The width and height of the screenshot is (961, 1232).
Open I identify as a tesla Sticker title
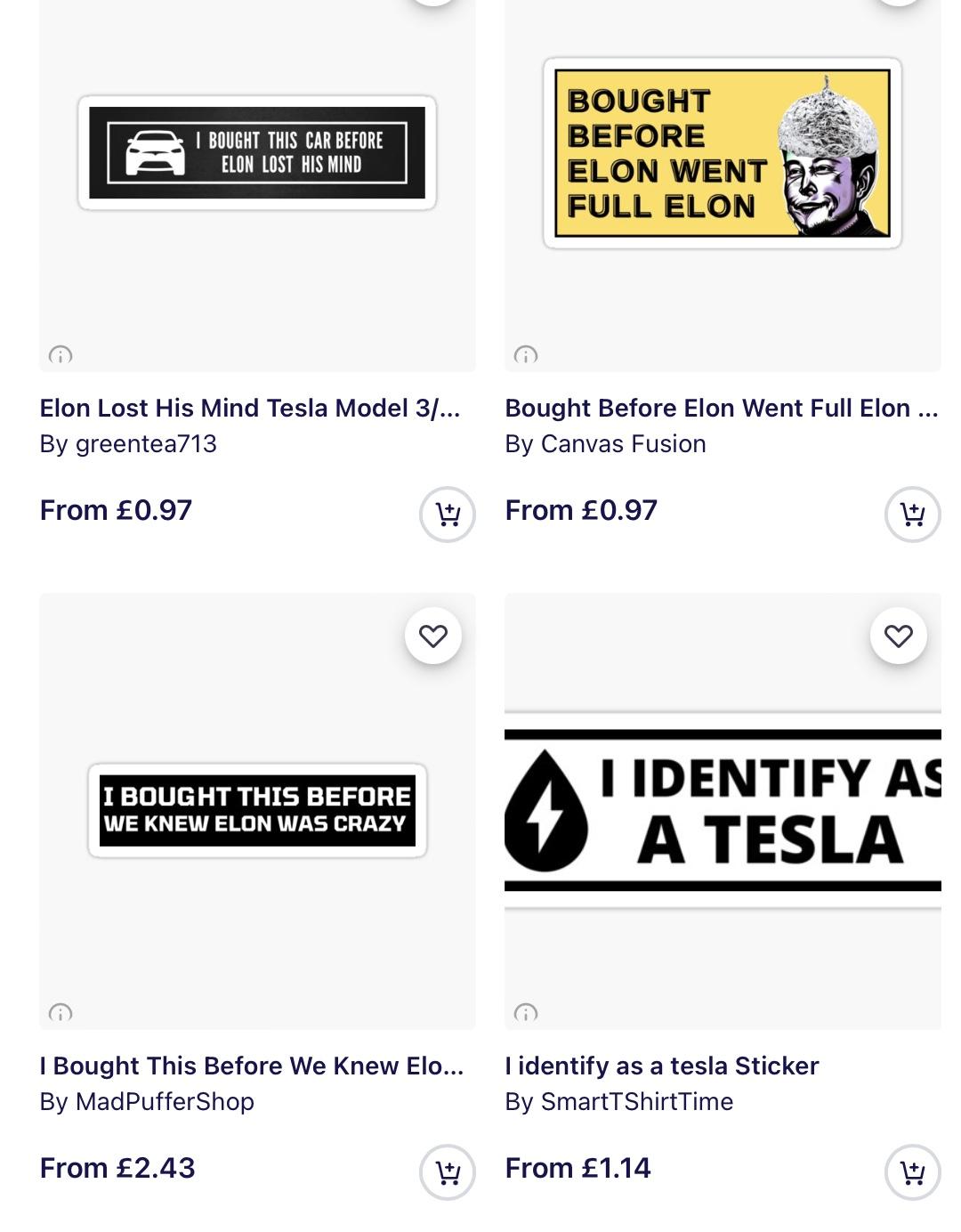tap(662, 1066)
